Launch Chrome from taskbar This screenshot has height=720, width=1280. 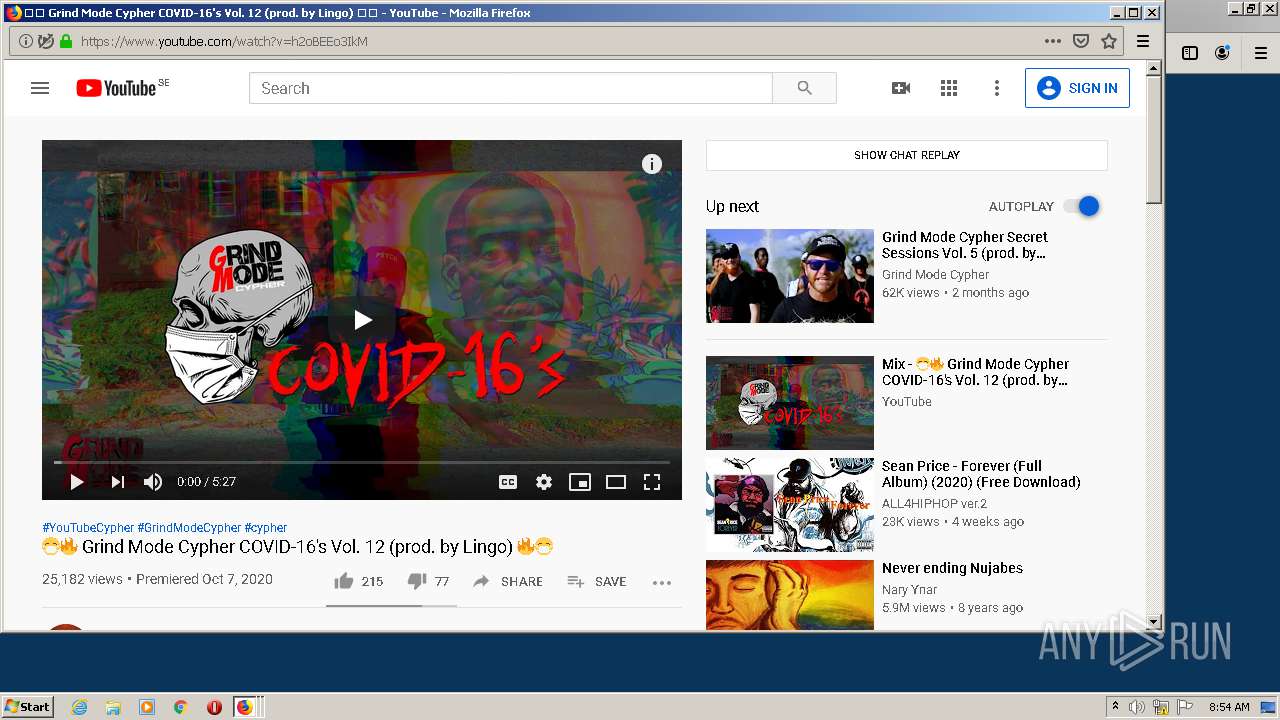[181, 707]
